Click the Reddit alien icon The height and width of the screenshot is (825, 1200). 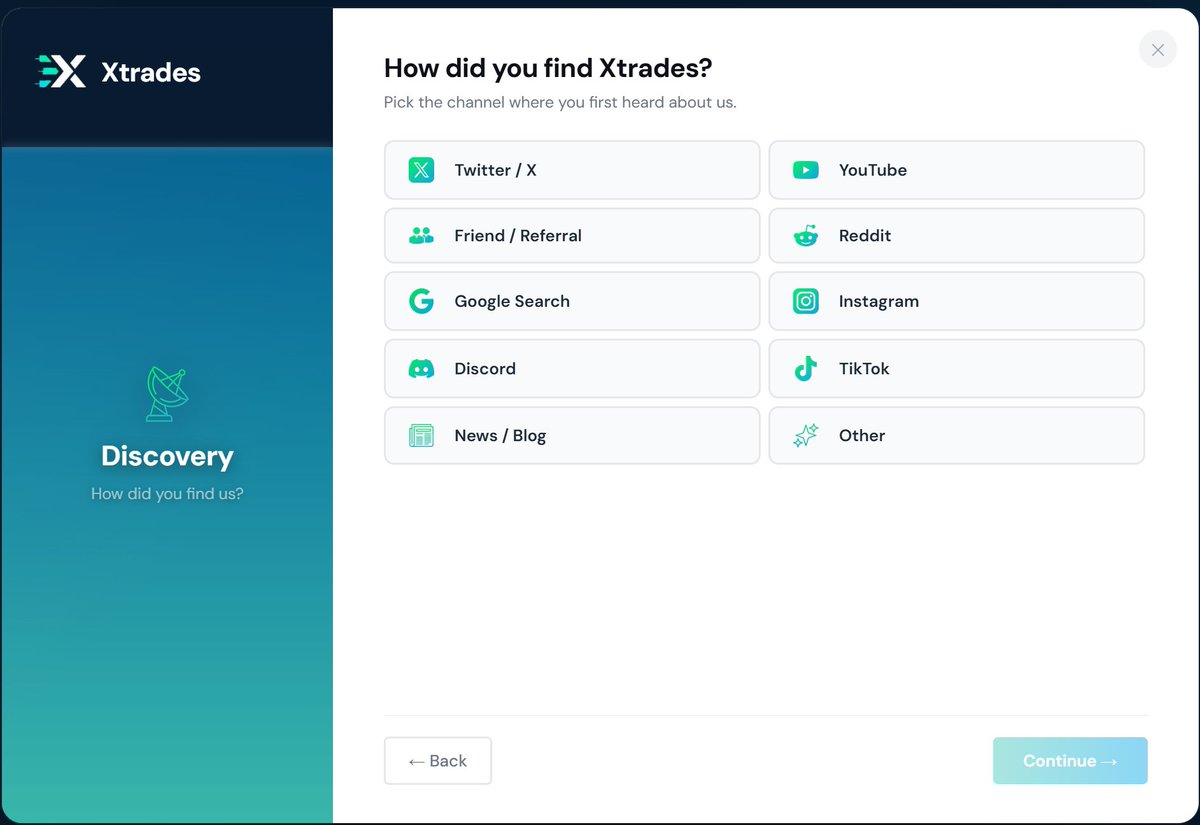click(805, 236)
